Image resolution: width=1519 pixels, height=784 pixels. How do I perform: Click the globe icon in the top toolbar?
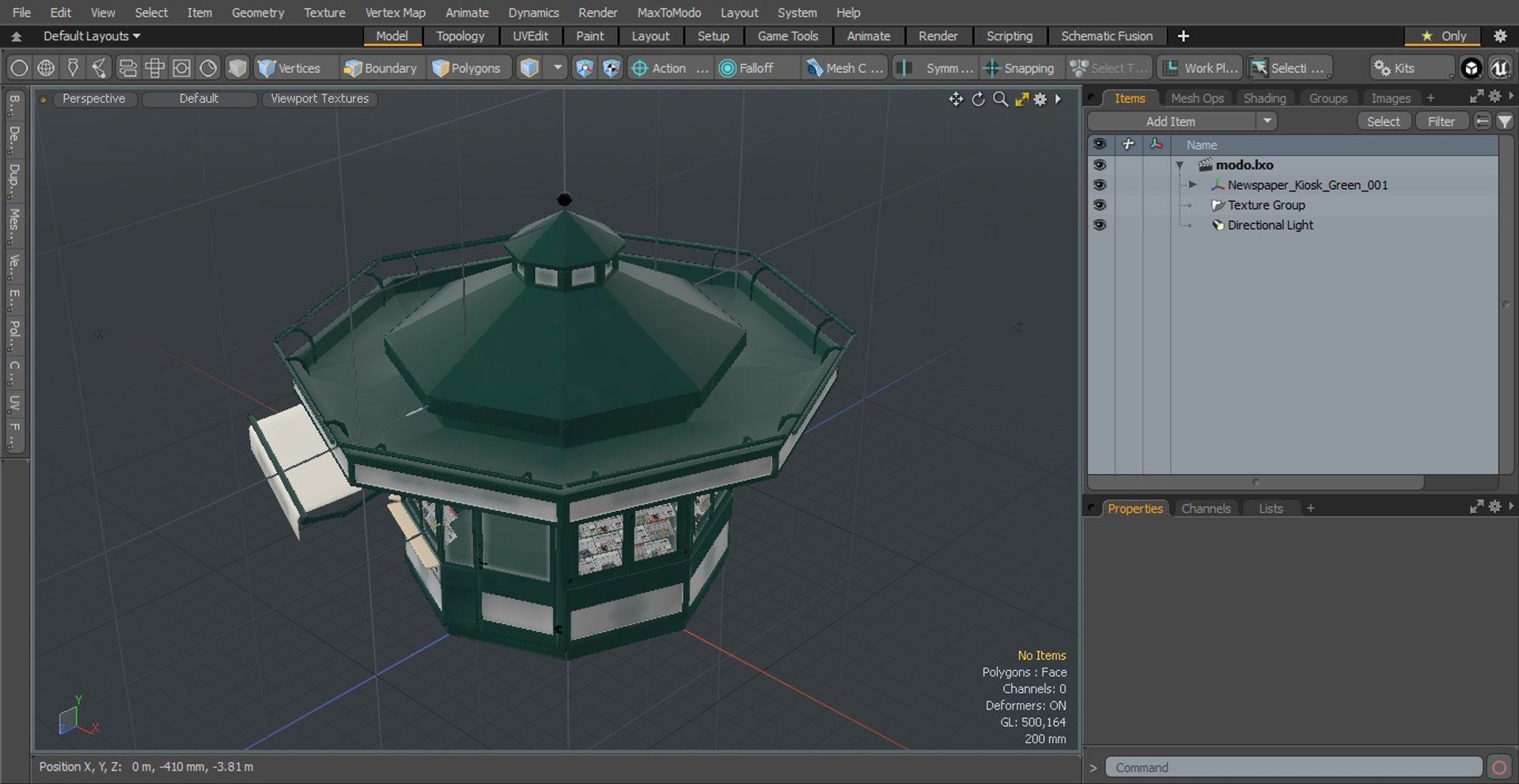46,68
